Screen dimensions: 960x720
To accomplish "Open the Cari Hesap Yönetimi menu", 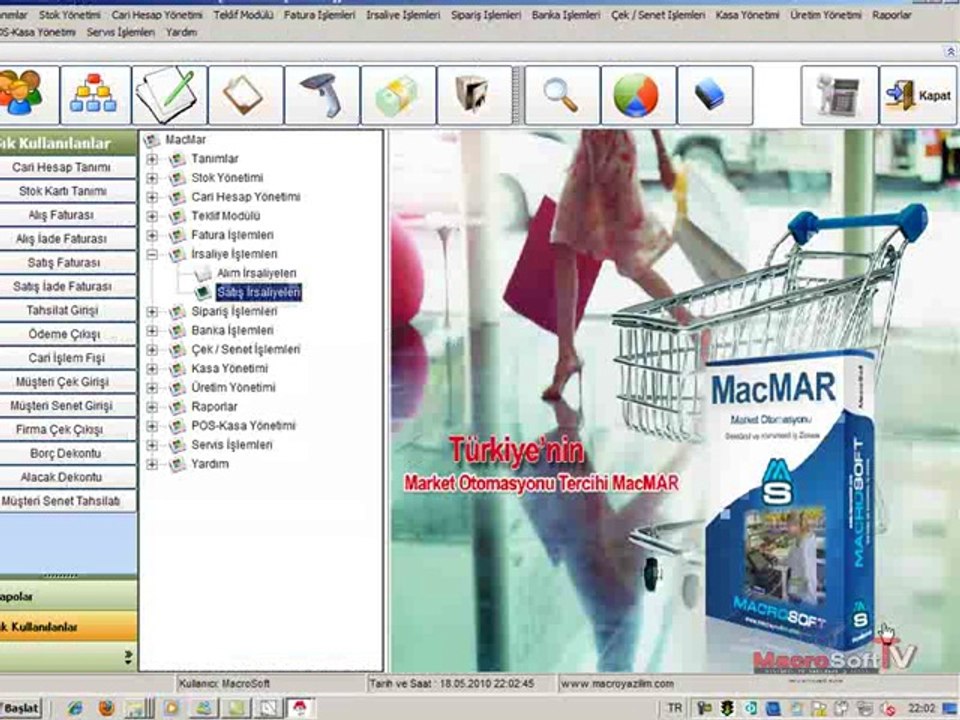I will coord(157,15).
